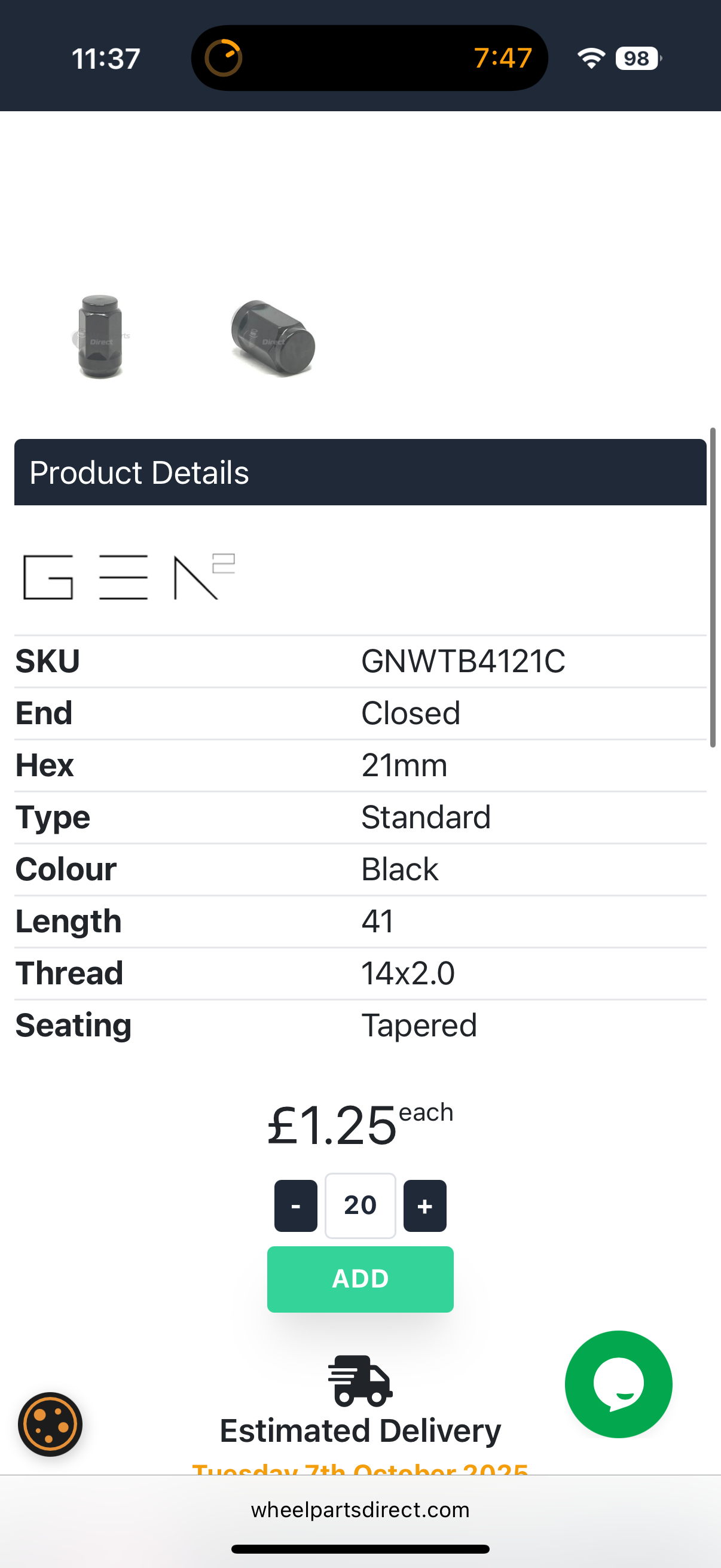
Task: Tap the Product Details header bar
Action: [x=360, y=472]
